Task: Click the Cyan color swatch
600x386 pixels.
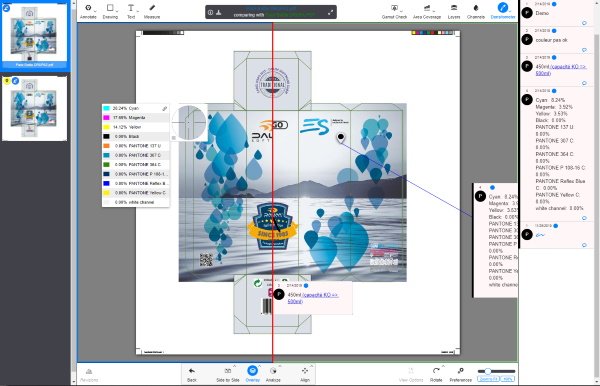Action: point(106,108)
